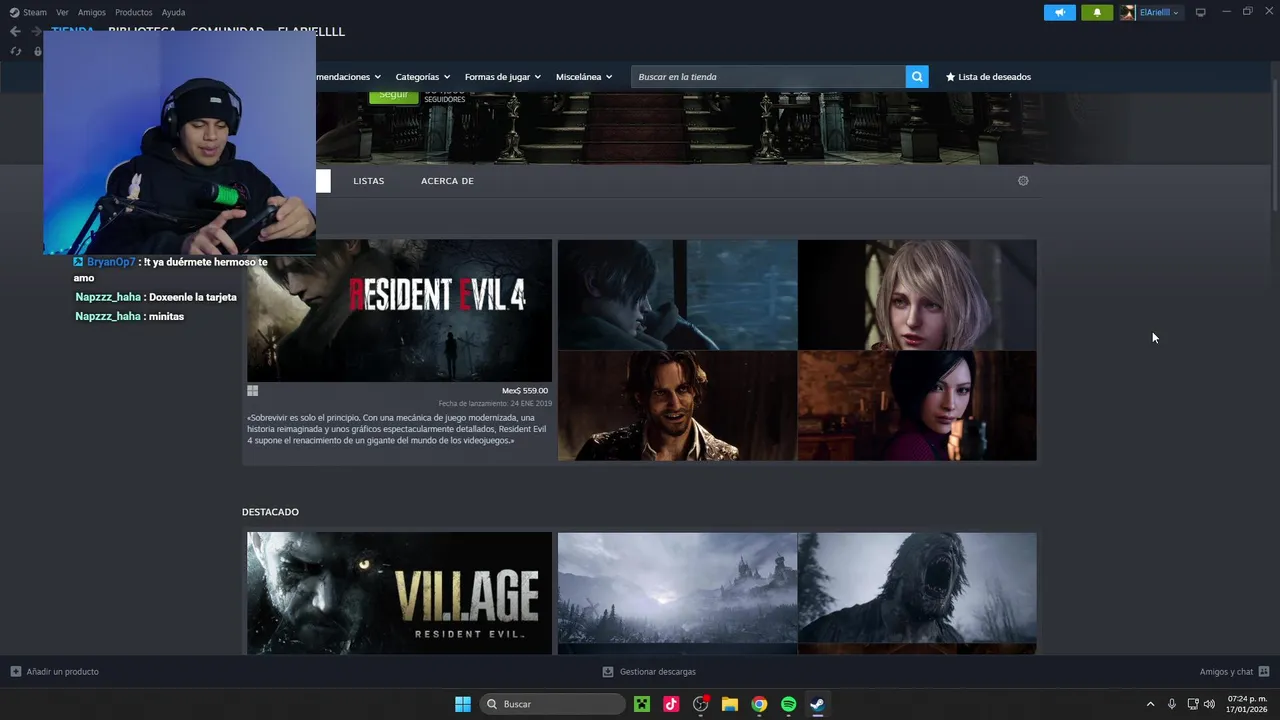Click the Windows platform icon under RE4
This screenshot has width=1280, height=720.
(253, 391)
